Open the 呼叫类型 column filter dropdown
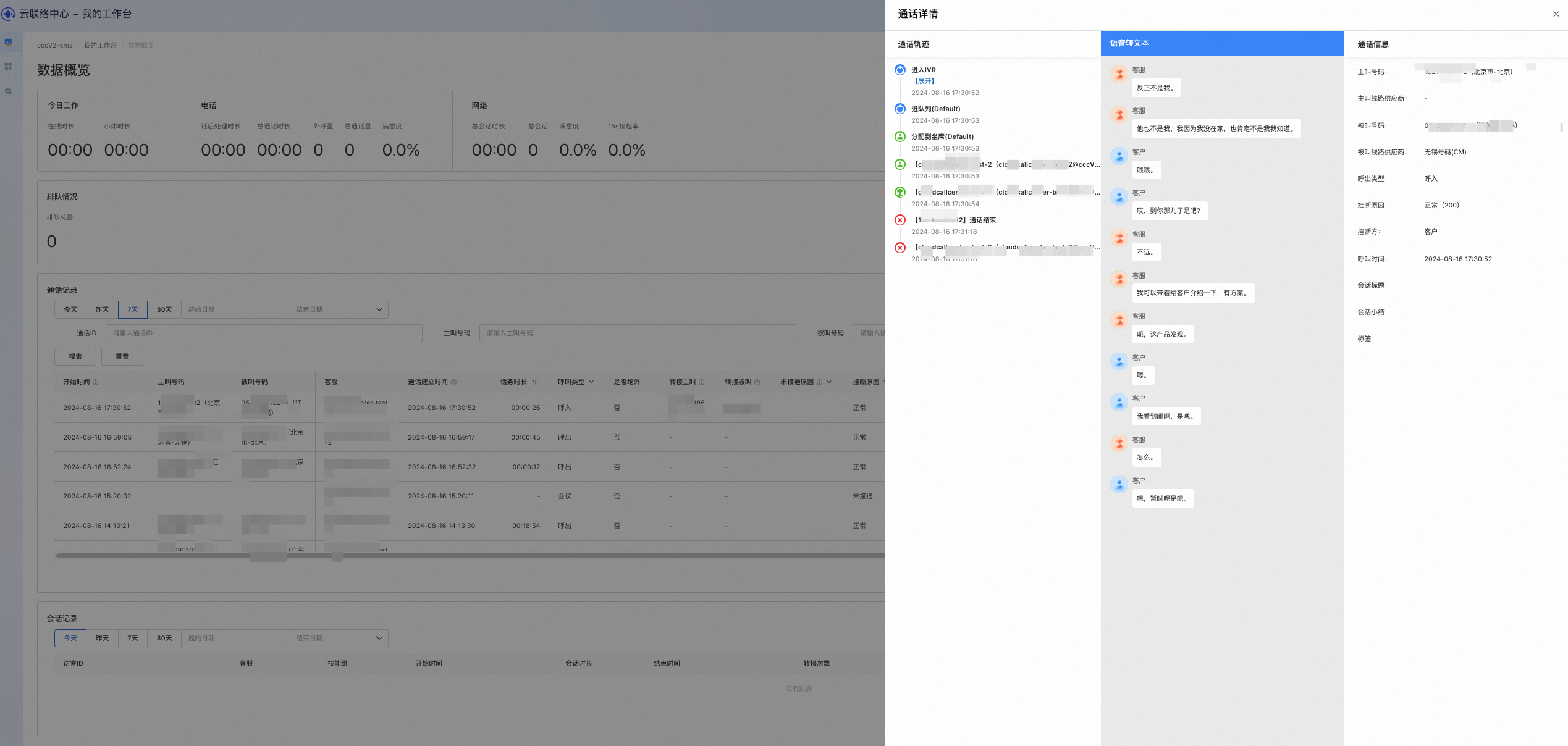The image size is (1568, 746). coord(591,382)
